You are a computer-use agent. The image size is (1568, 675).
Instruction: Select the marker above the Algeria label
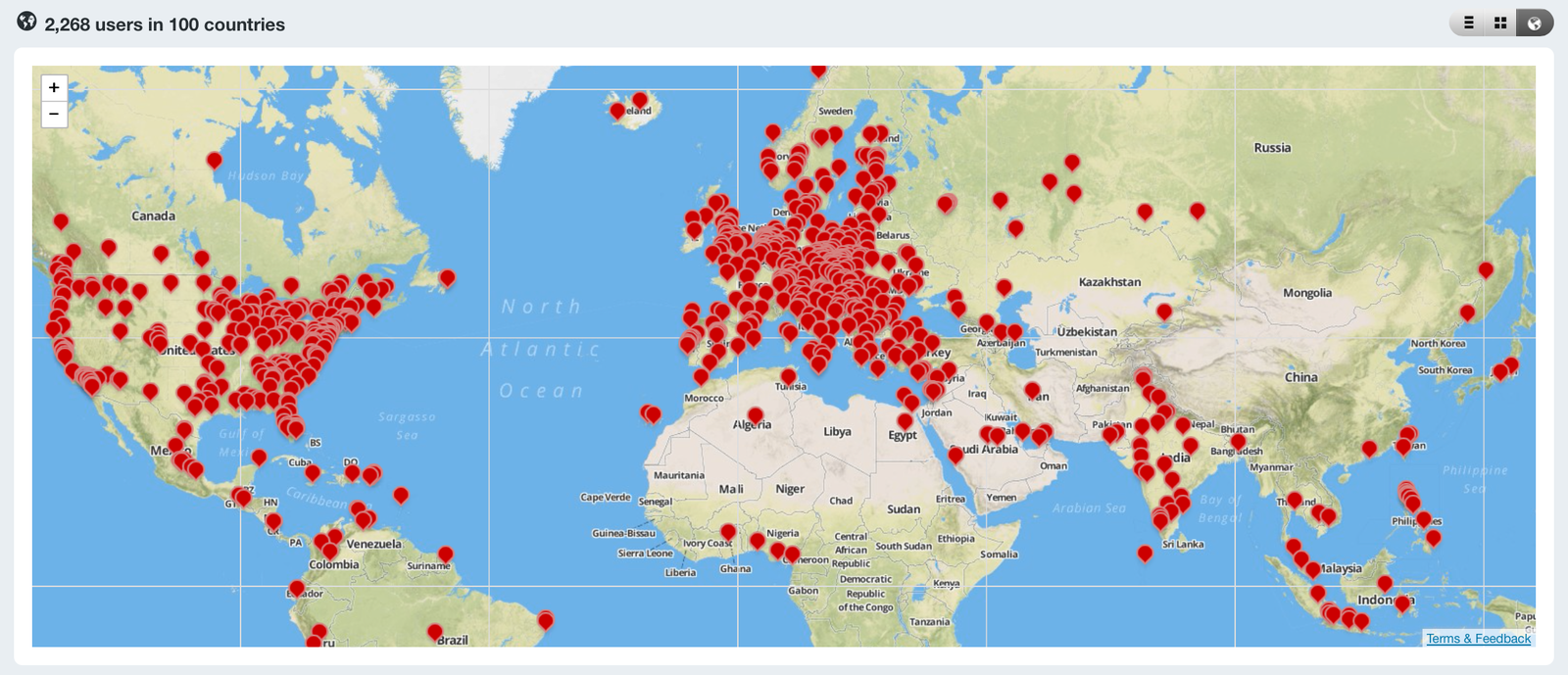point(755,415)
